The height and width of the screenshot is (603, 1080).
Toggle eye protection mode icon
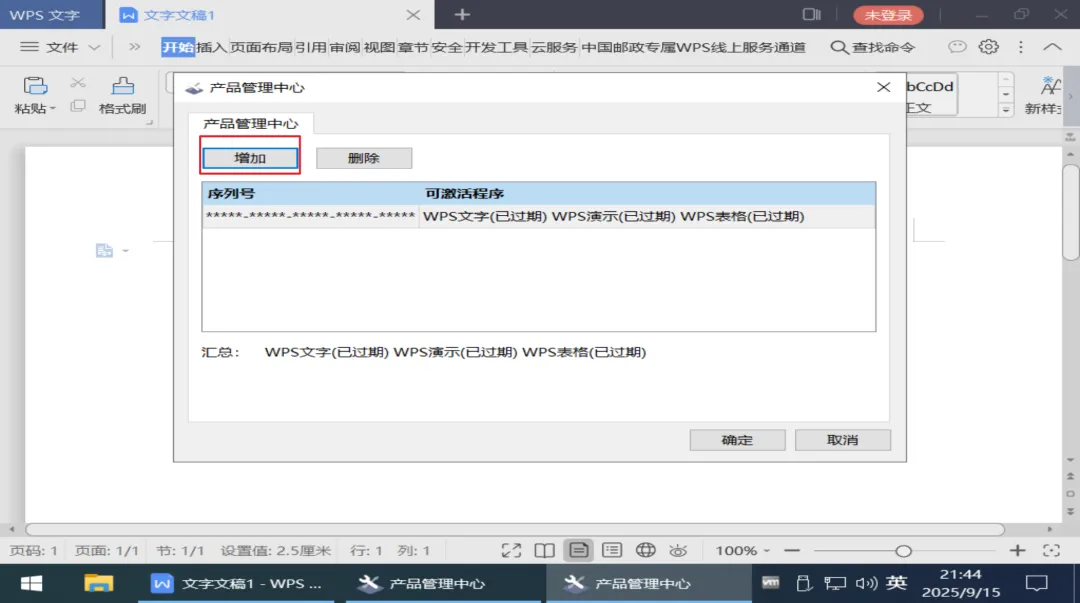678,550
